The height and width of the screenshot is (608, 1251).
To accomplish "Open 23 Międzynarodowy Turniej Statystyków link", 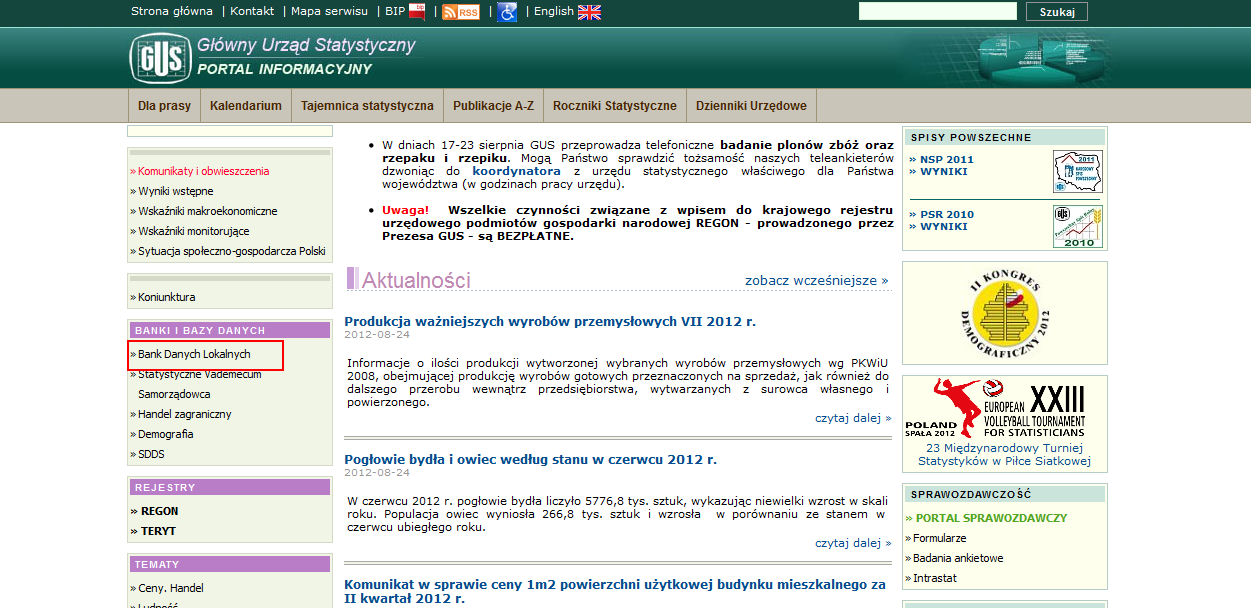I will (1005, 455).
